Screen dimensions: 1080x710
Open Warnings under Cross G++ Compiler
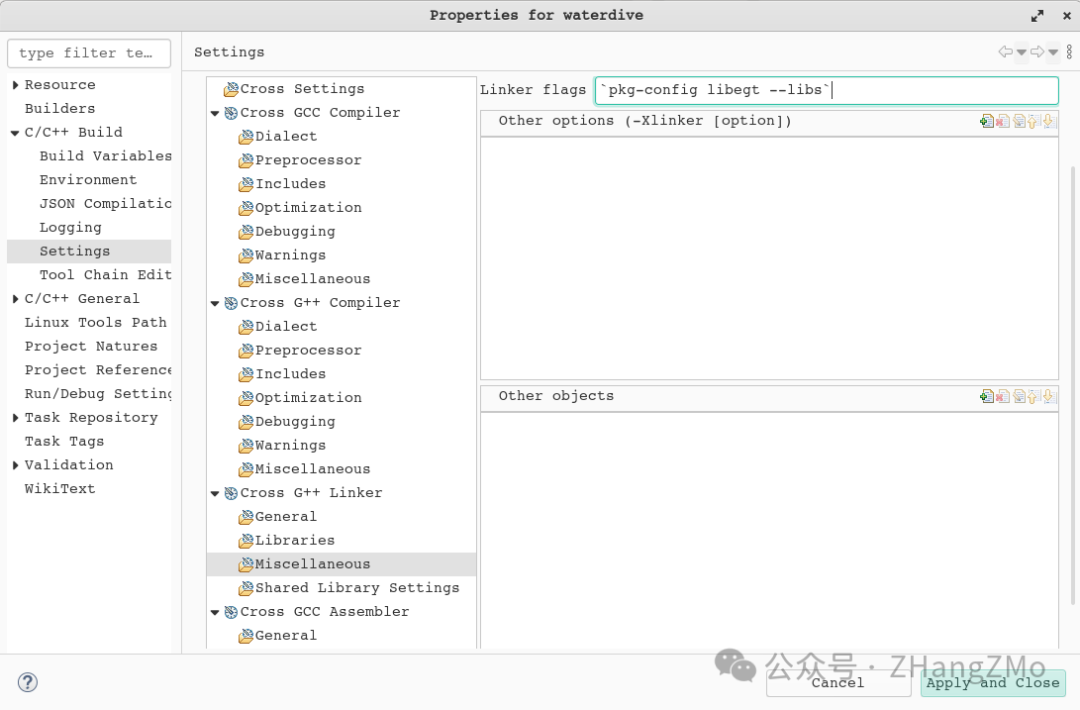[282, 445]
